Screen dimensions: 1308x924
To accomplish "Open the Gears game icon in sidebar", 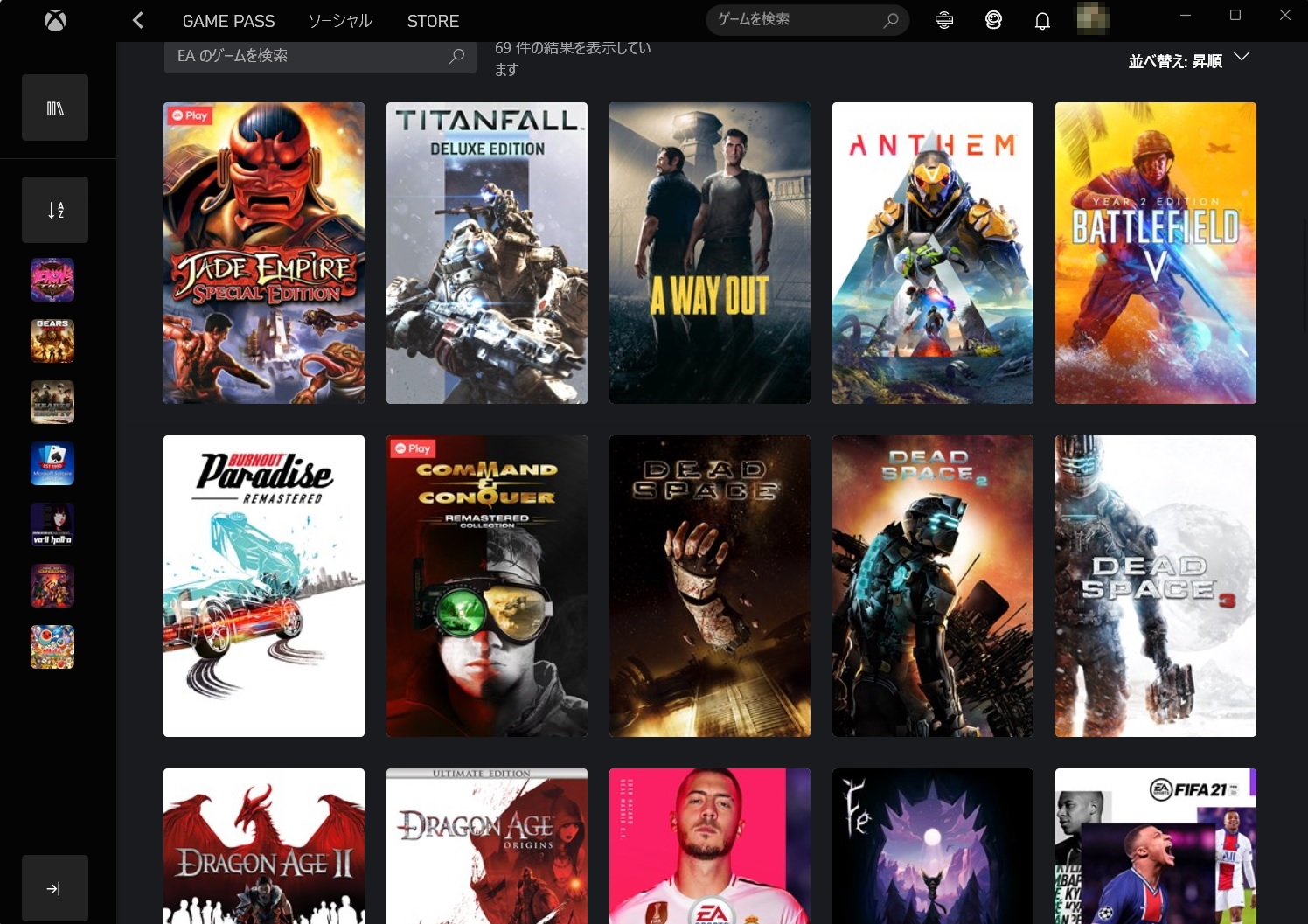I will point(52,341).
